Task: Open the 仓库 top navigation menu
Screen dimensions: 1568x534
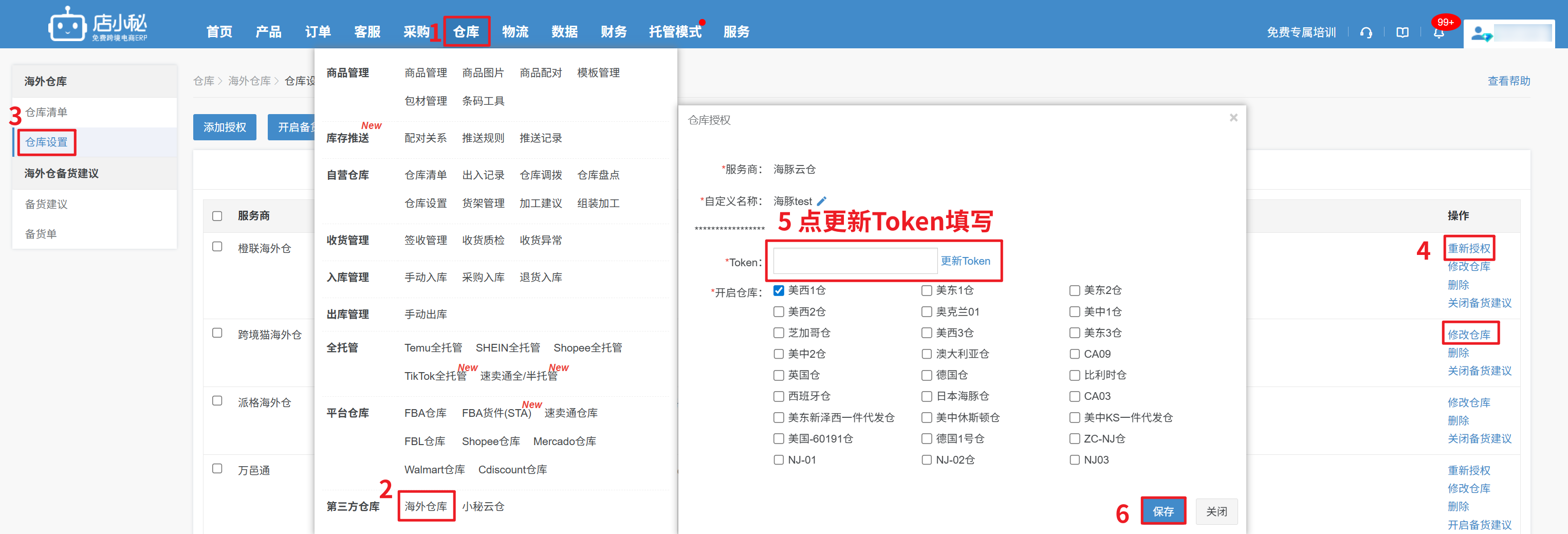Action: [466, 32]
